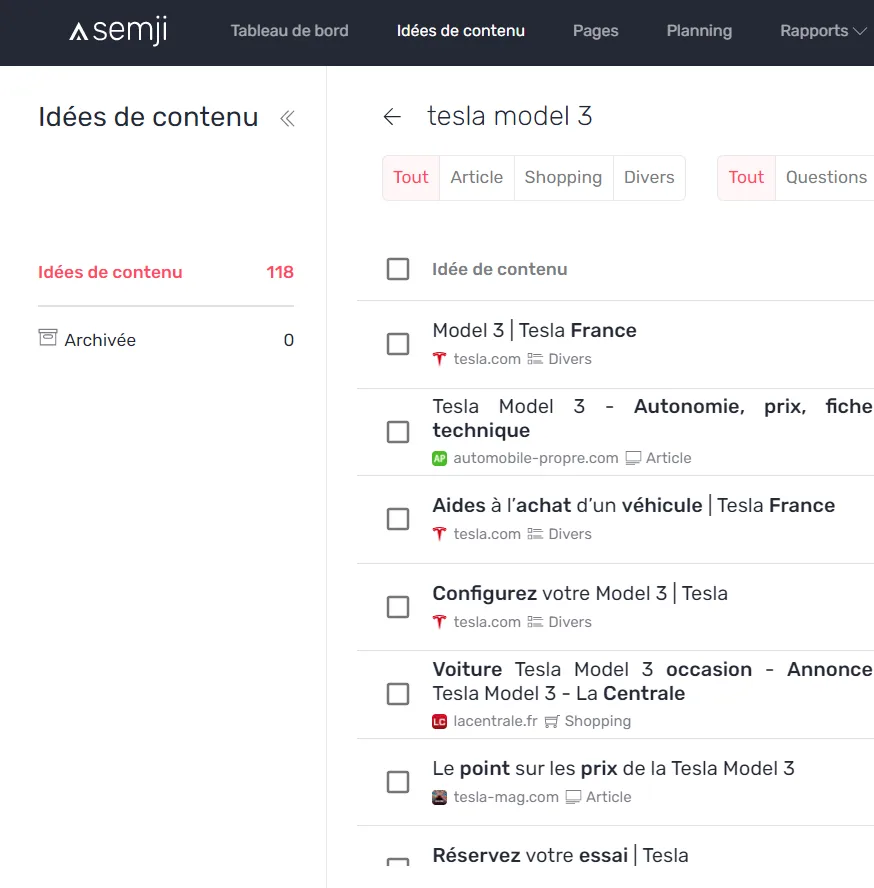The width and height of the screenshot is (874, 888).
Task: Open the Archivée list in sidebar
Action: pyautogui.click(x=165, y=340)
